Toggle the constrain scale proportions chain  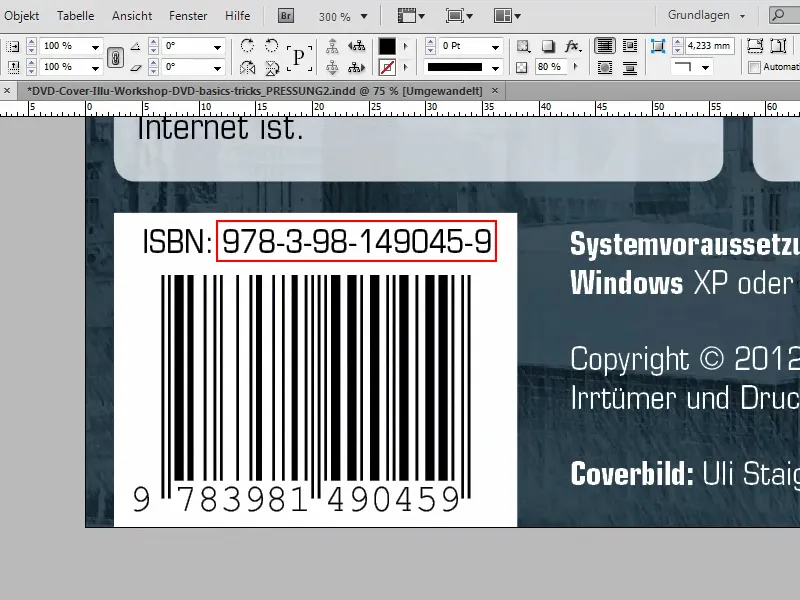click(115, 57)
